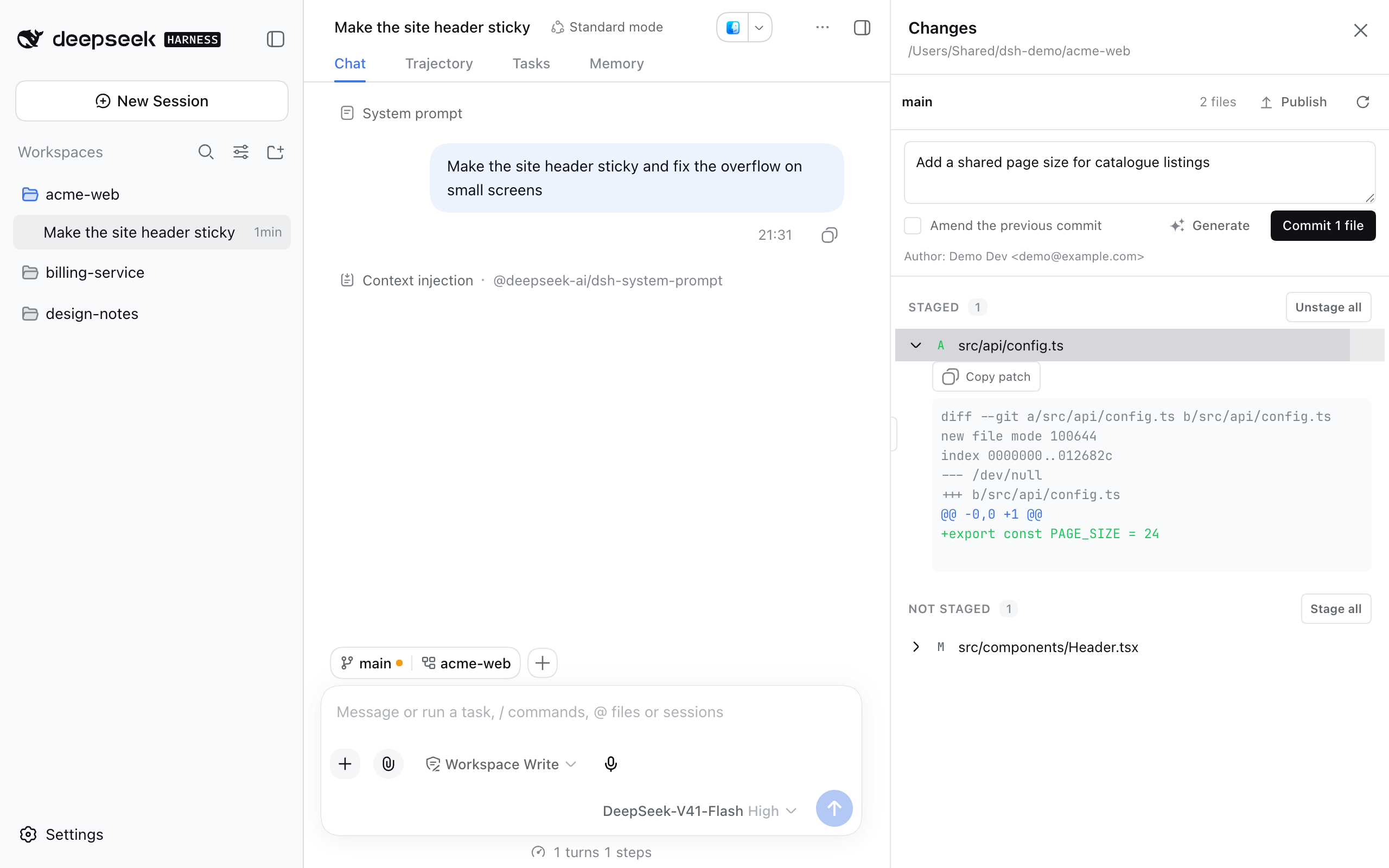Select the acme-web workspace

tap(151, 194)
